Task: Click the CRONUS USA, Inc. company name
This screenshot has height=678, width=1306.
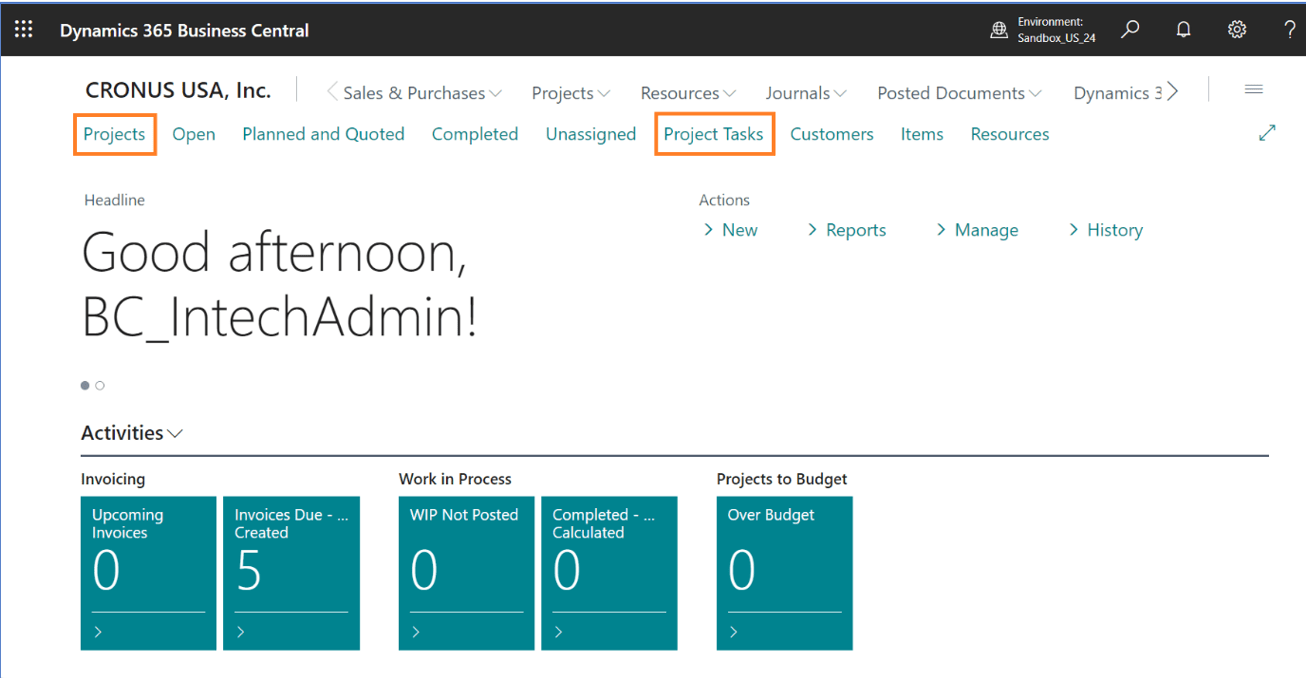Action: tap(178, 90)
